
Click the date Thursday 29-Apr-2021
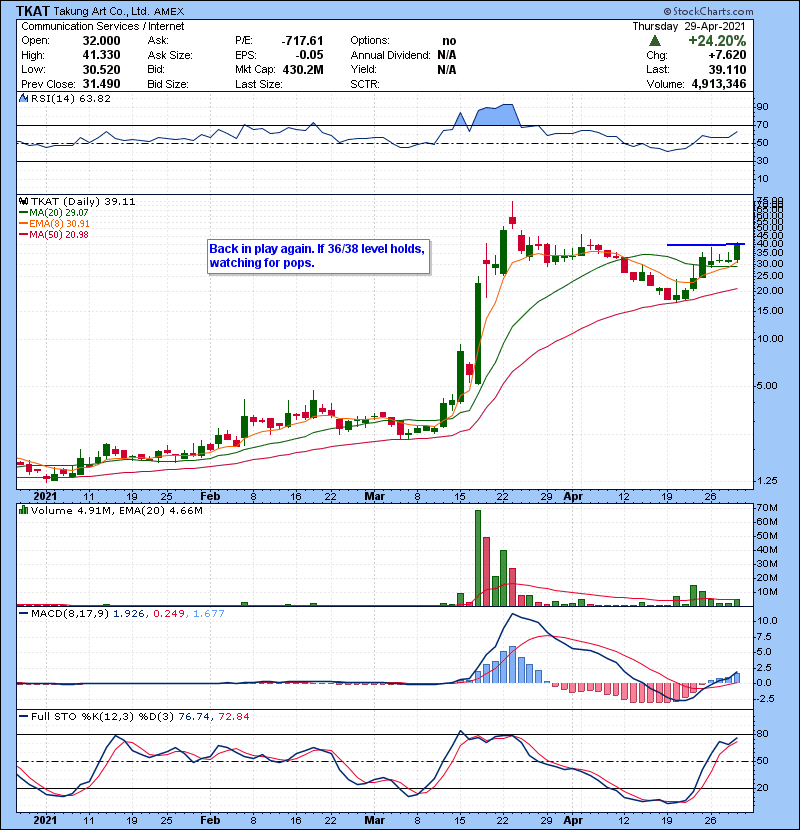(x=689, y=26)
